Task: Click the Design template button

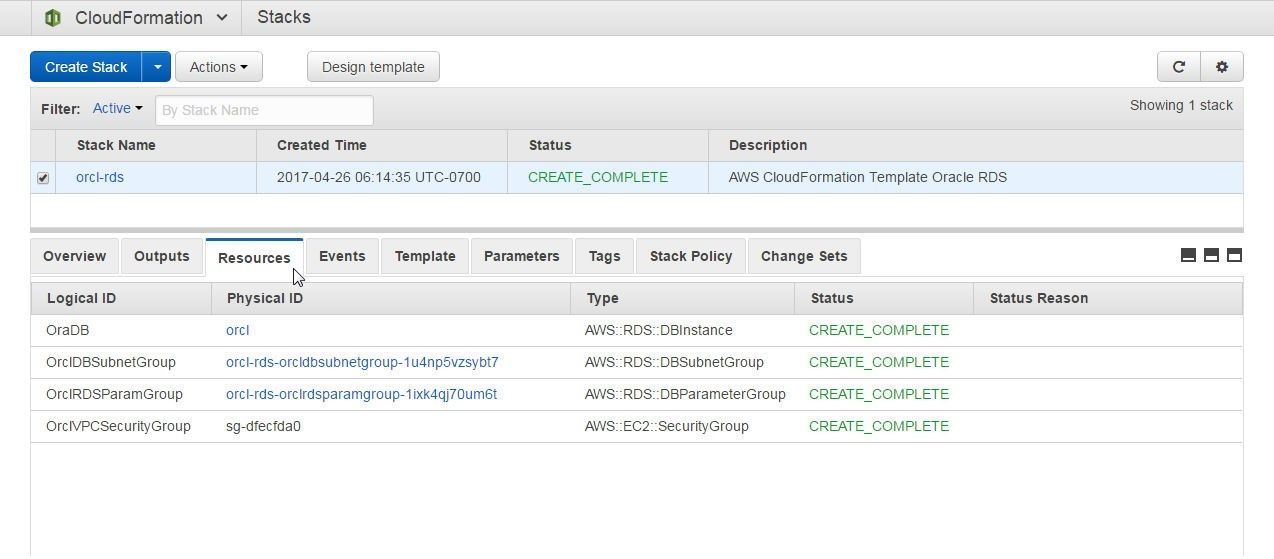Action: 373,67
